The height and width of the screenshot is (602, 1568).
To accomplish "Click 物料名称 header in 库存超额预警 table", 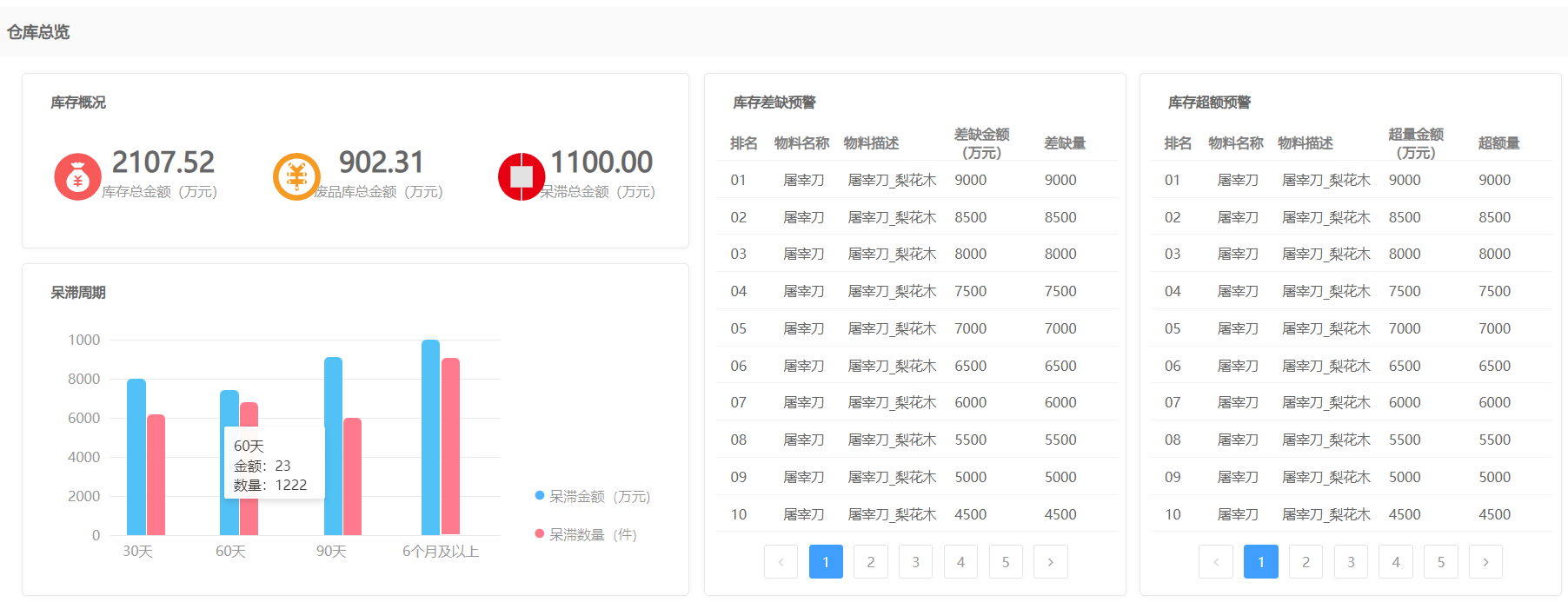I will click(1236, 143).
